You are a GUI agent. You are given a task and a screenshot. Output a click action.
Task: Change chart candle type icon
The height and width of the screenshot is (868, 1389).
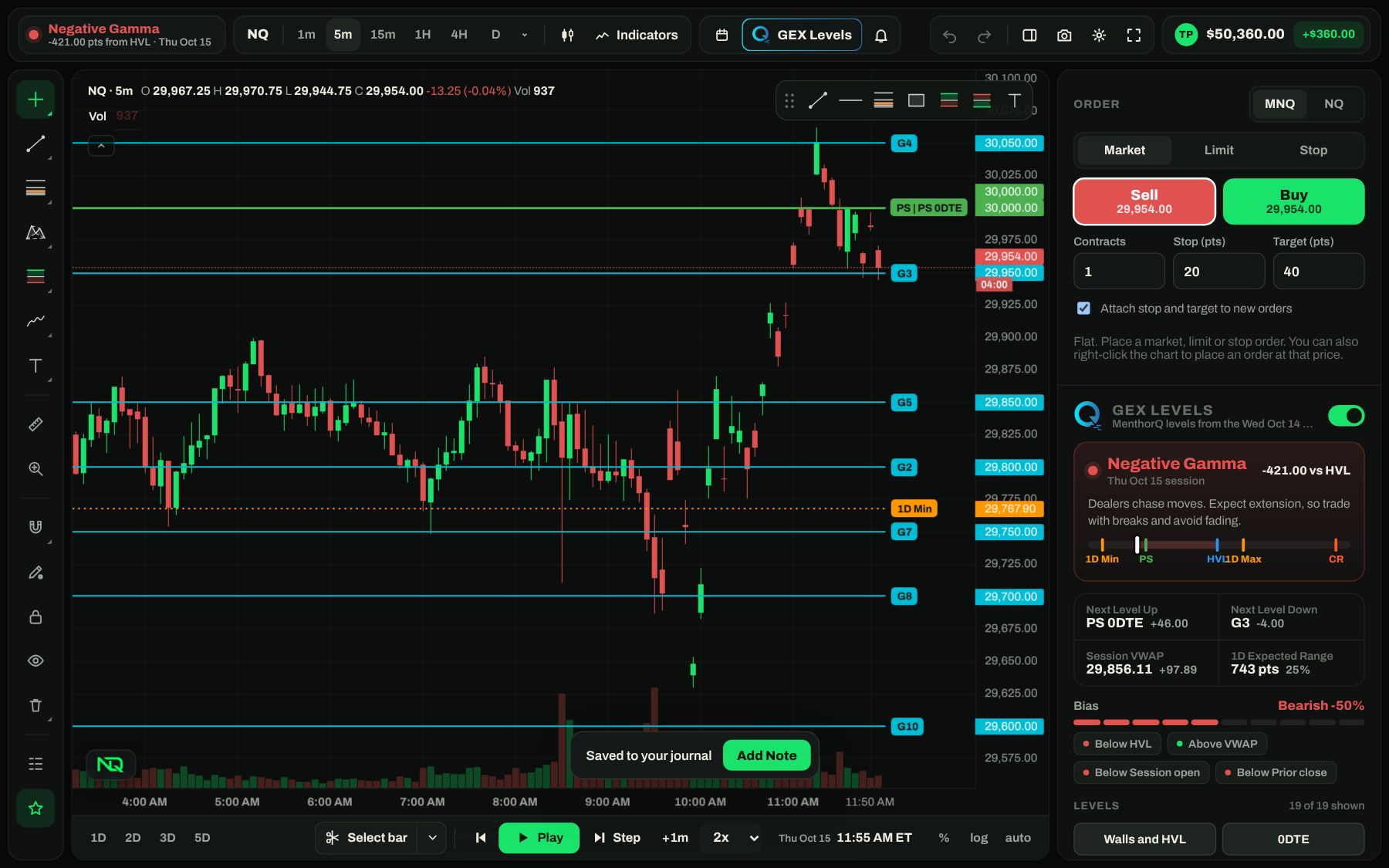tap(567, 35)
